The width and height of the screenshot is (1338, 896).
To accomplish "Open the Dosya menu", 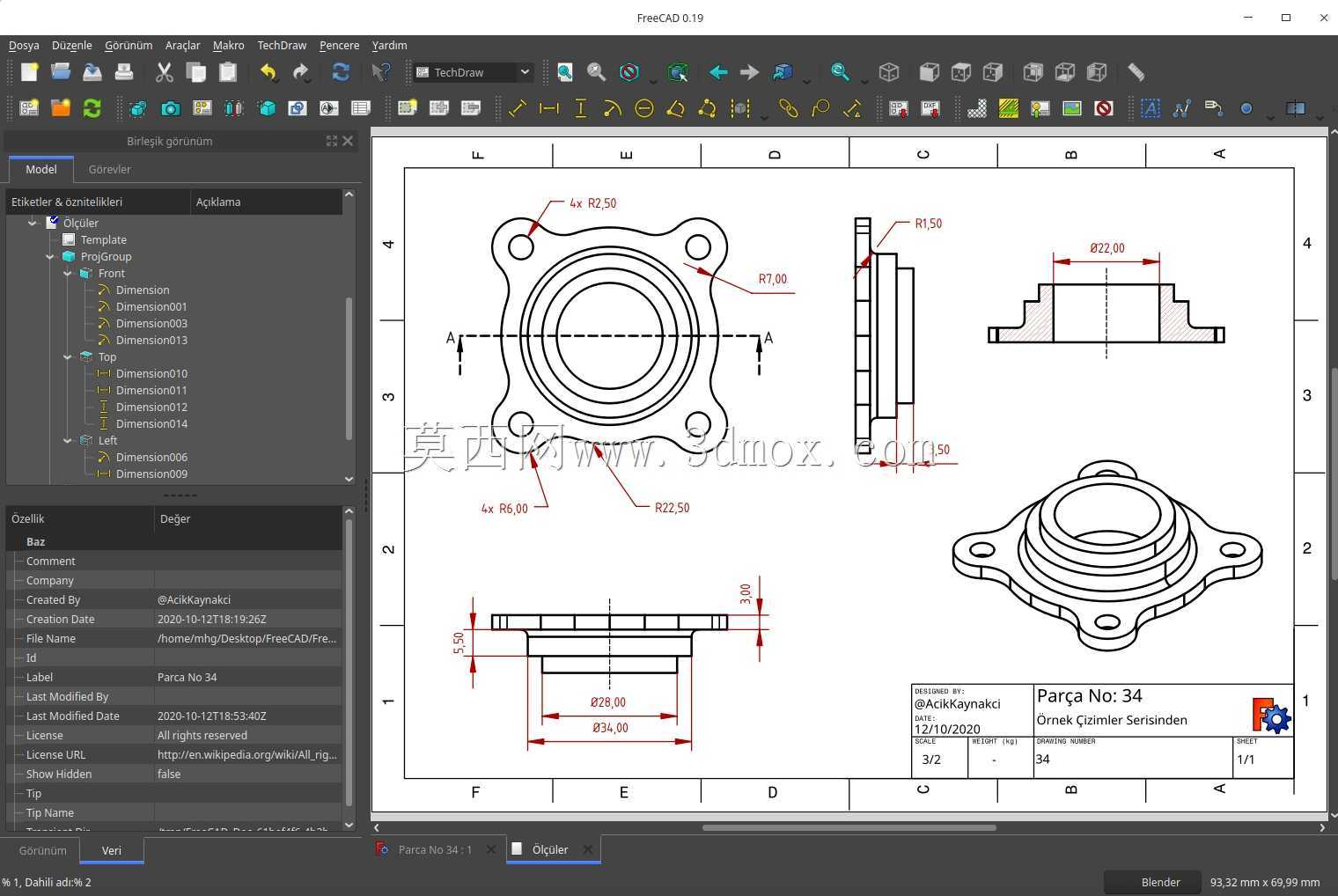I will coord(24,45).
